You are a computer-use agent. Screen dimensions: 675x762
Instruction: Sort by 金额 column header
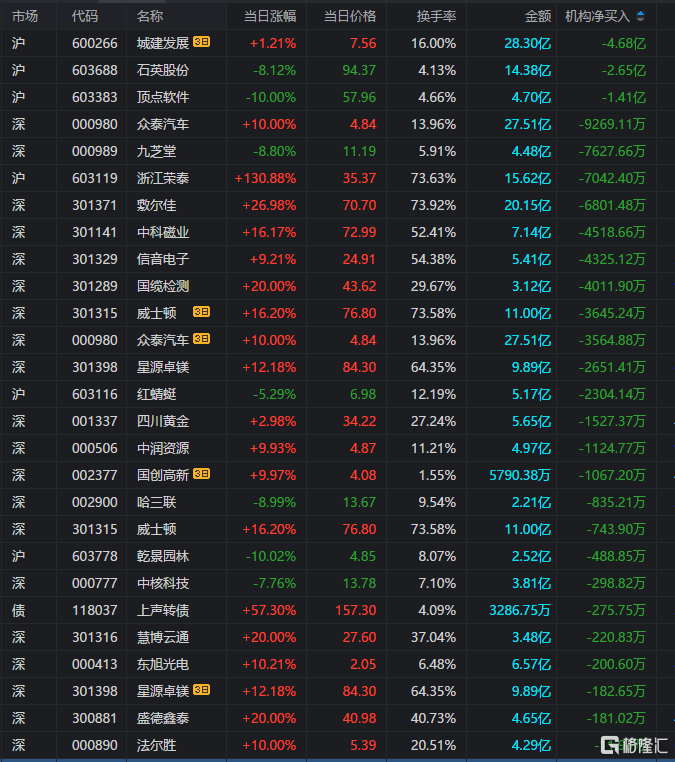538,17
